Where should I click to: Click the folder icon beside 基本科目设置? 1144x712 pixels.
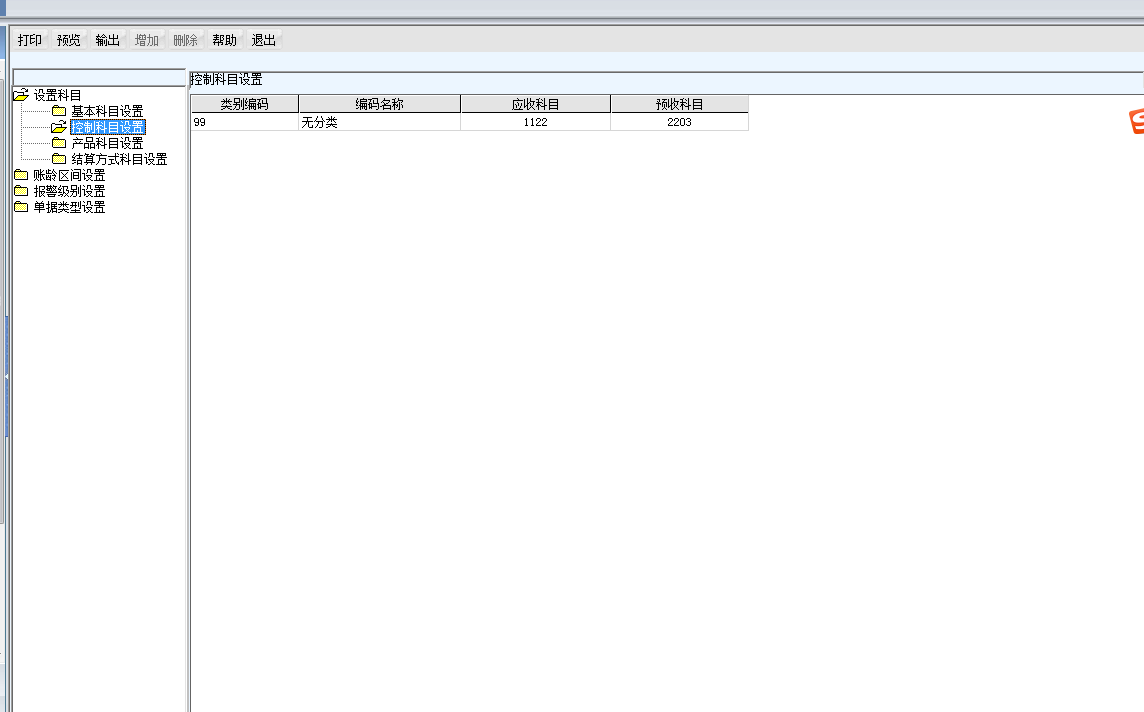(59, 111)
